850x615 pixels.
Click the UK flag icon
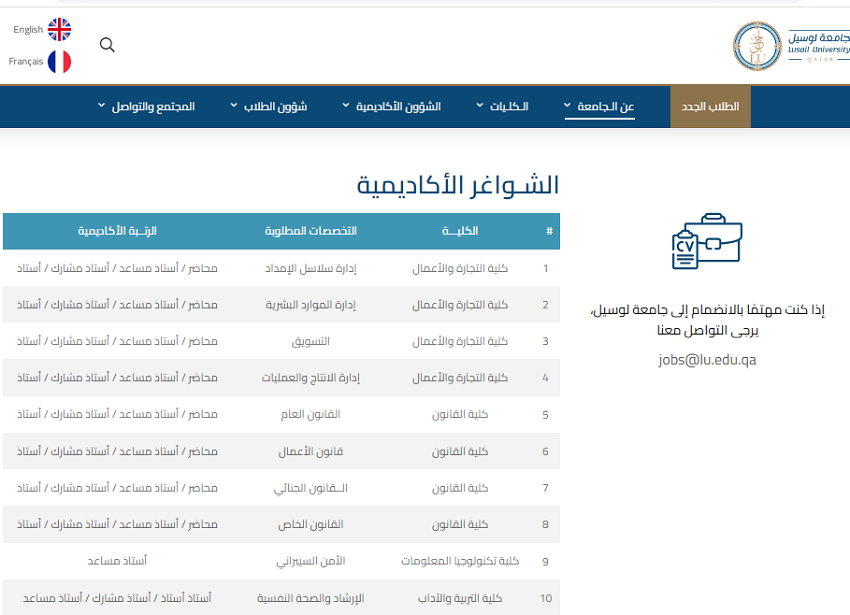pyautogui.click(x=59, y=30)
